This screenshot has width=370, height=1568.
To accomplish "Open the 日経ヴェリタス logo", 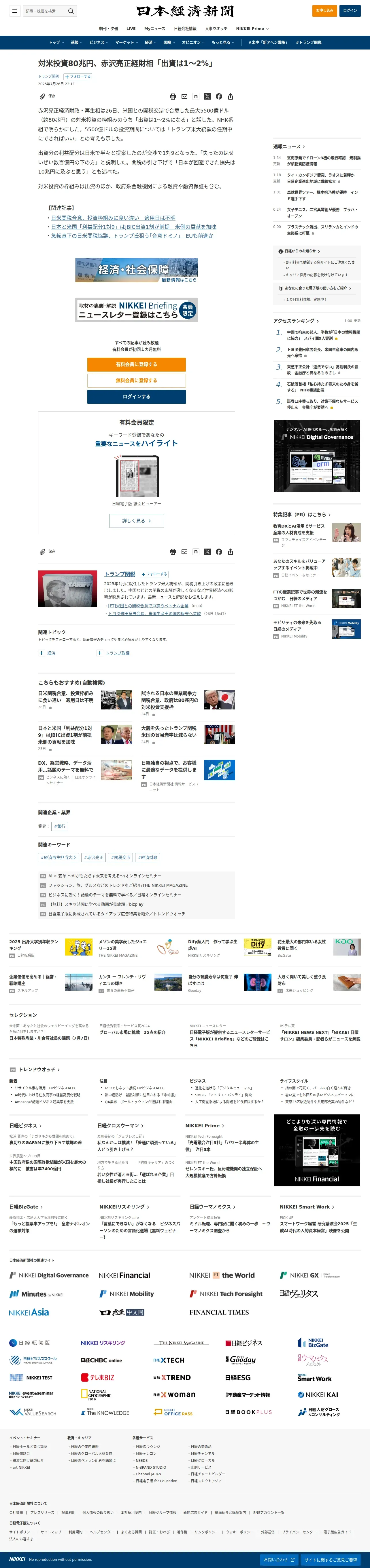I will 299,1293.
